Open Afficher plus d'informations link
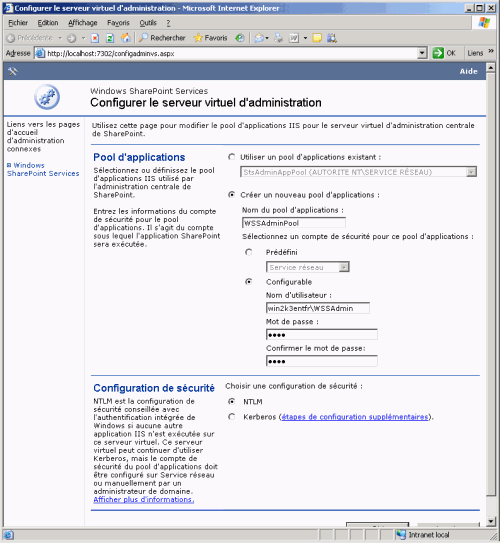This screenshot has width=500, height=543. (144, 499)
